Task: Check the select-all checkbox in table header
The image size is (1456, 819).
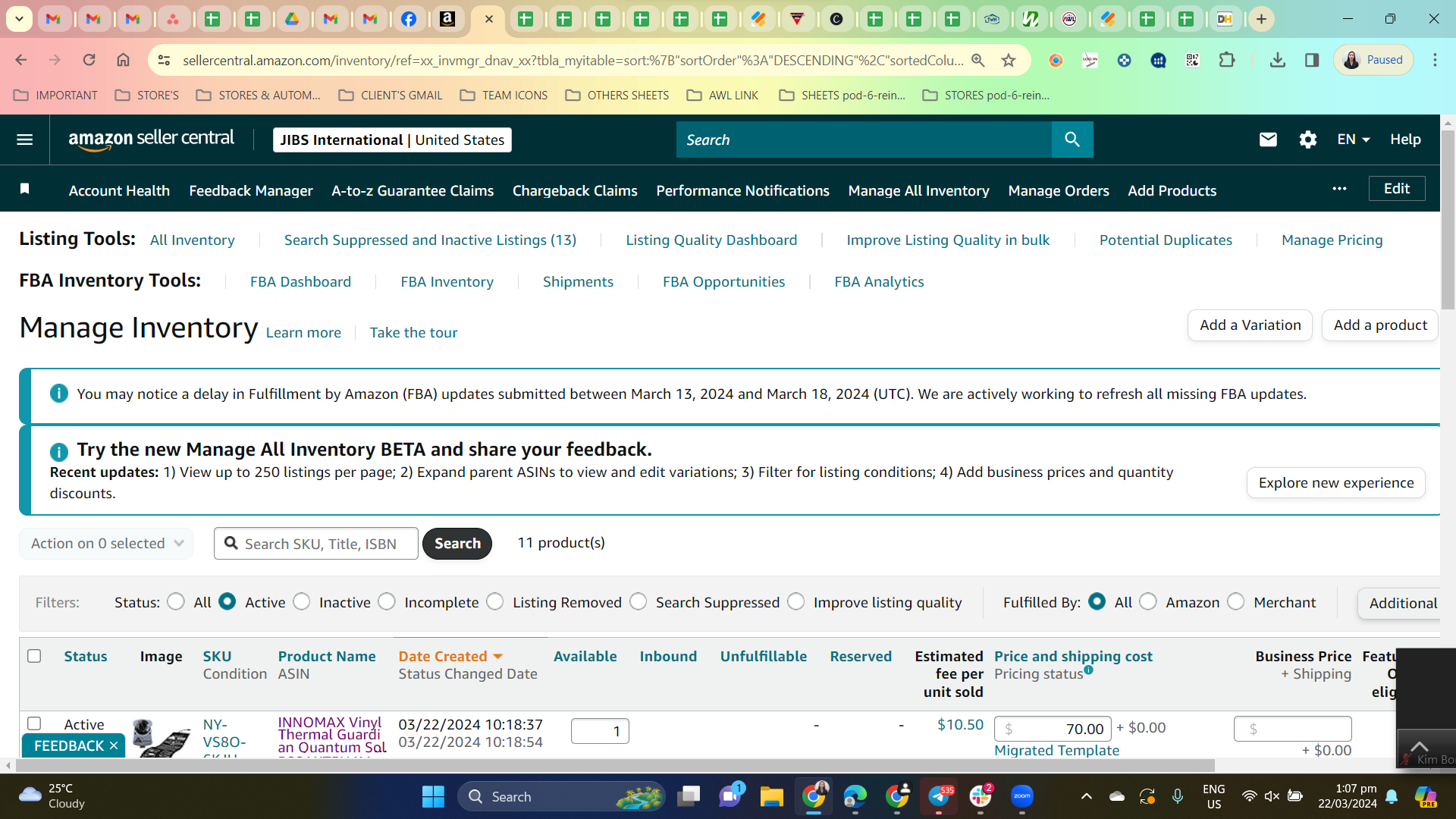Action: pyautogui.click(x=34, y=656)
